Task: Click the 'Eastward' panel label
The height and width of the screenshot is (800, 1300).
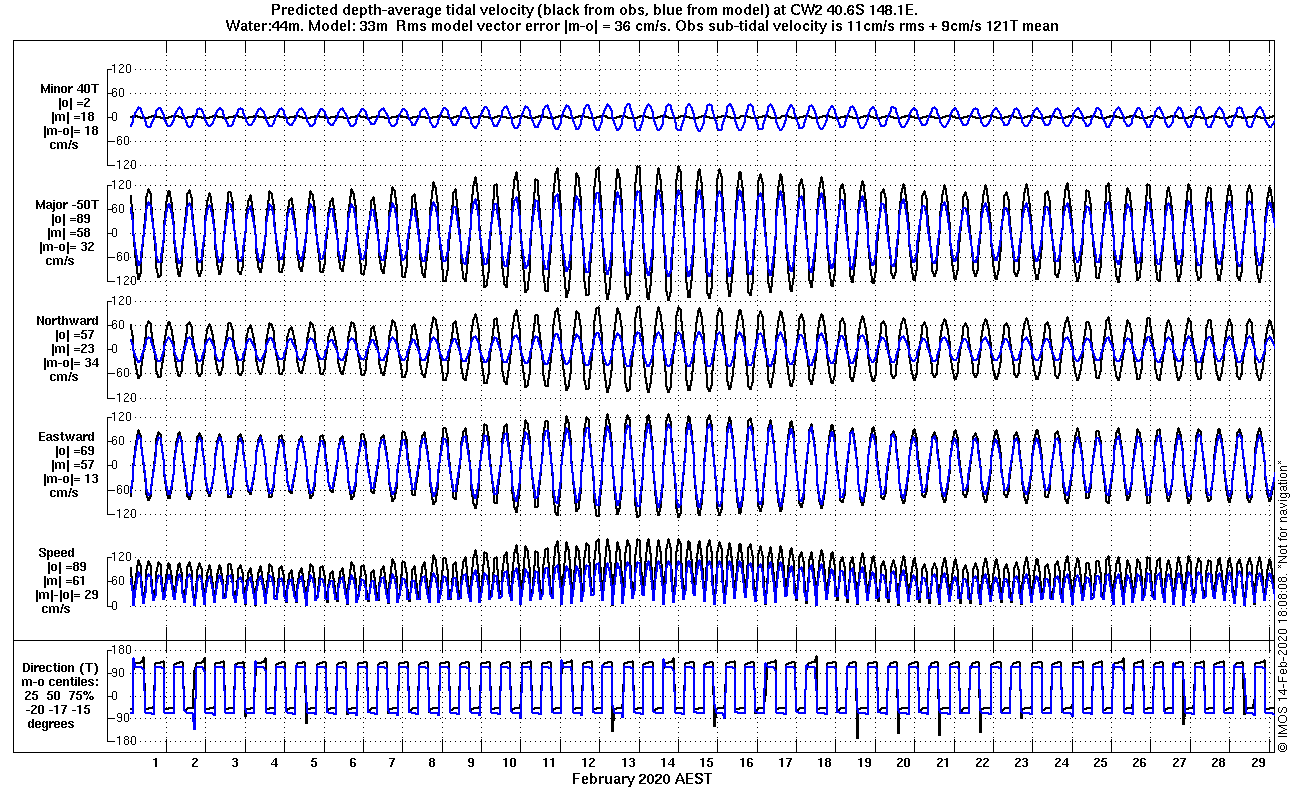Action: coord(67,437)
